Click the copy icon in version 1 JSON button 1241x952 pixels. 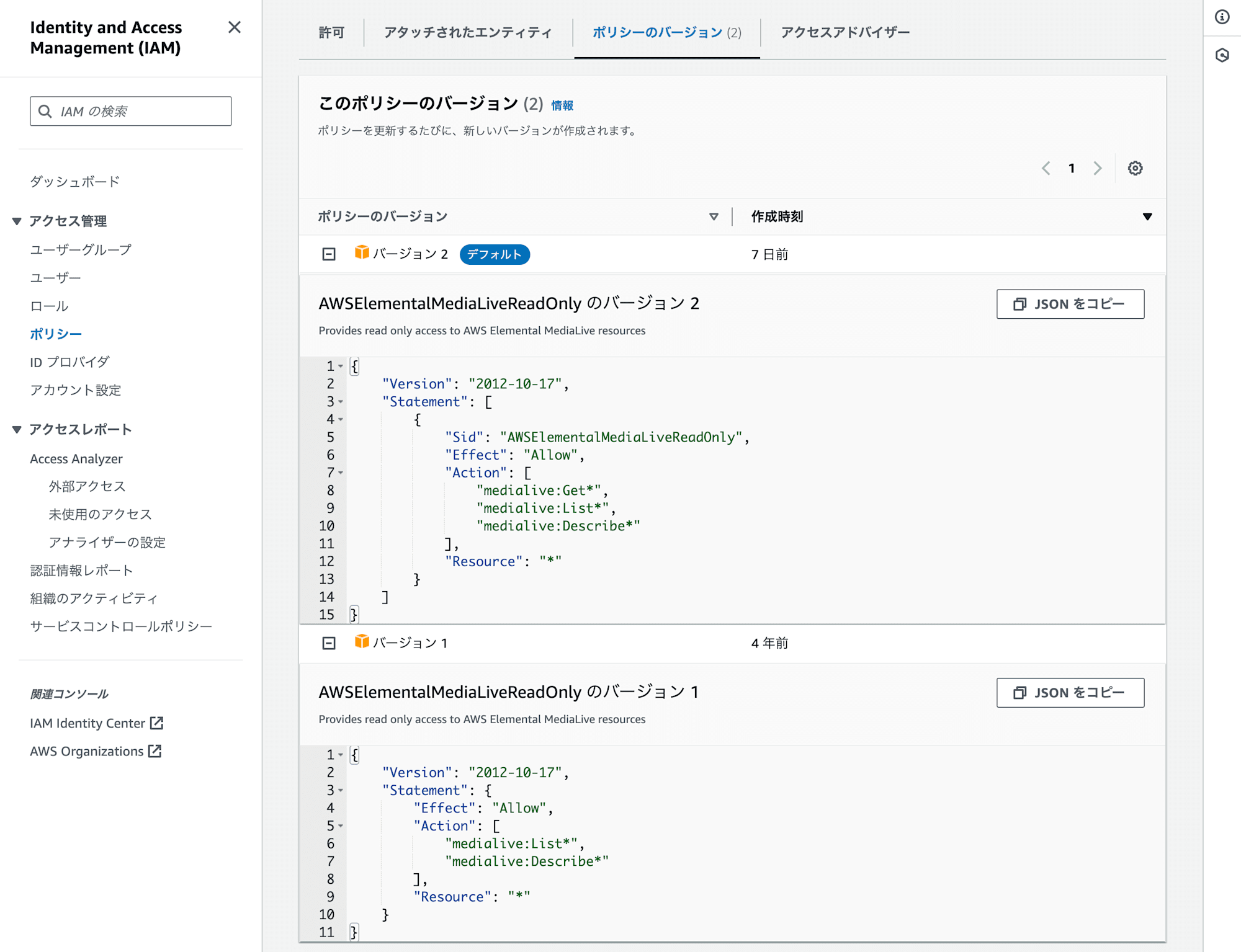coord(1019,693)
